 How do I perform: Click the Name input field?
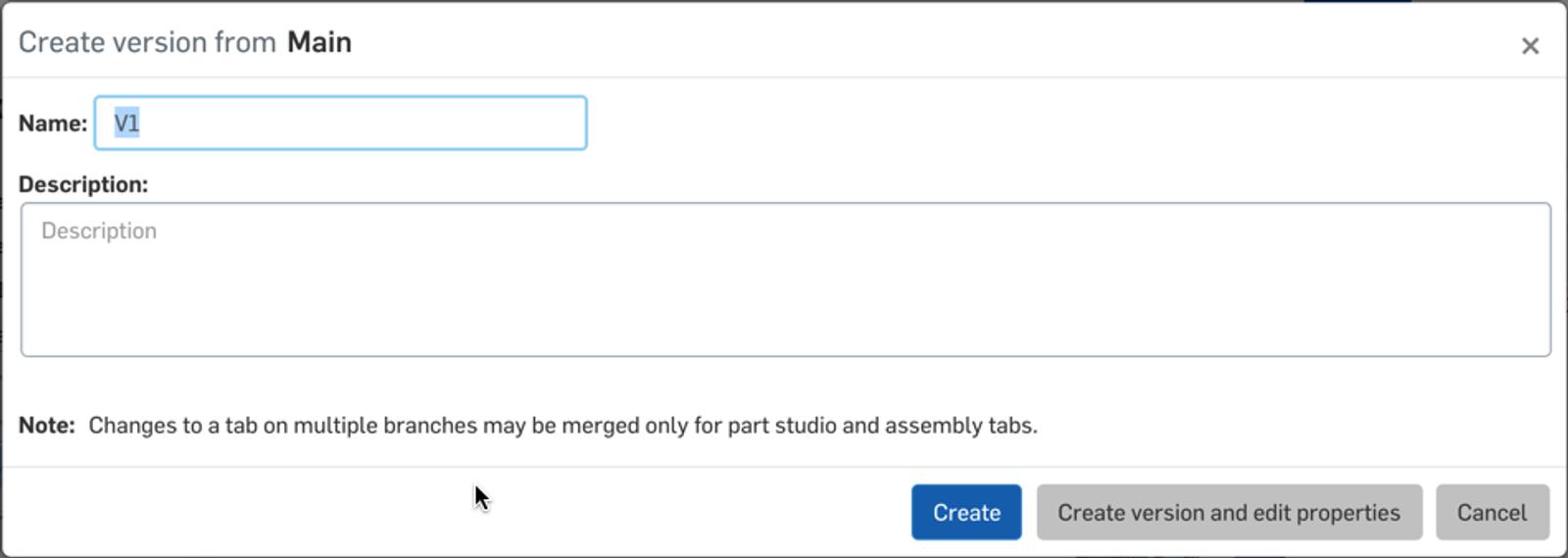(340, 124)
